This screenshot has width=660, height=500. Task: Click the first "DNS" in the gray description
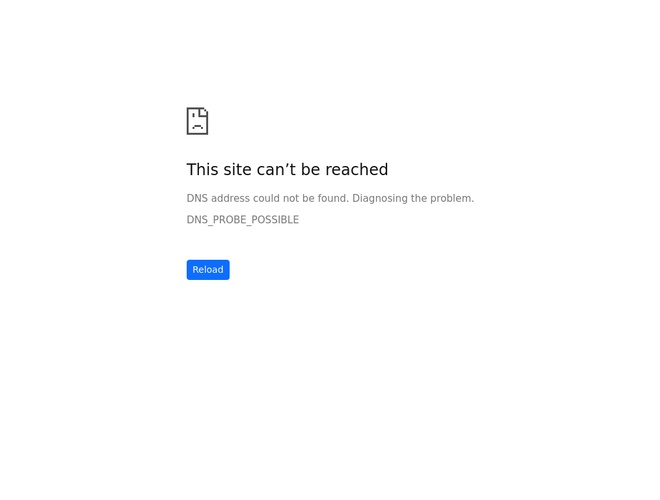point(197,198)
